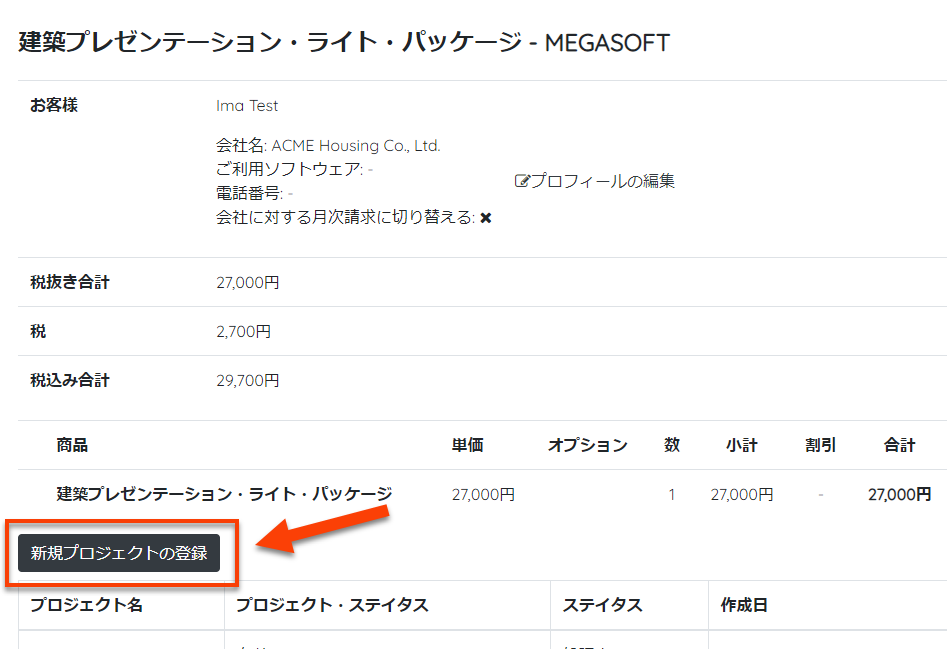Click the プロジェクト名 column header
The width and height of the screenshot is (947, 649).
(86, 605)
